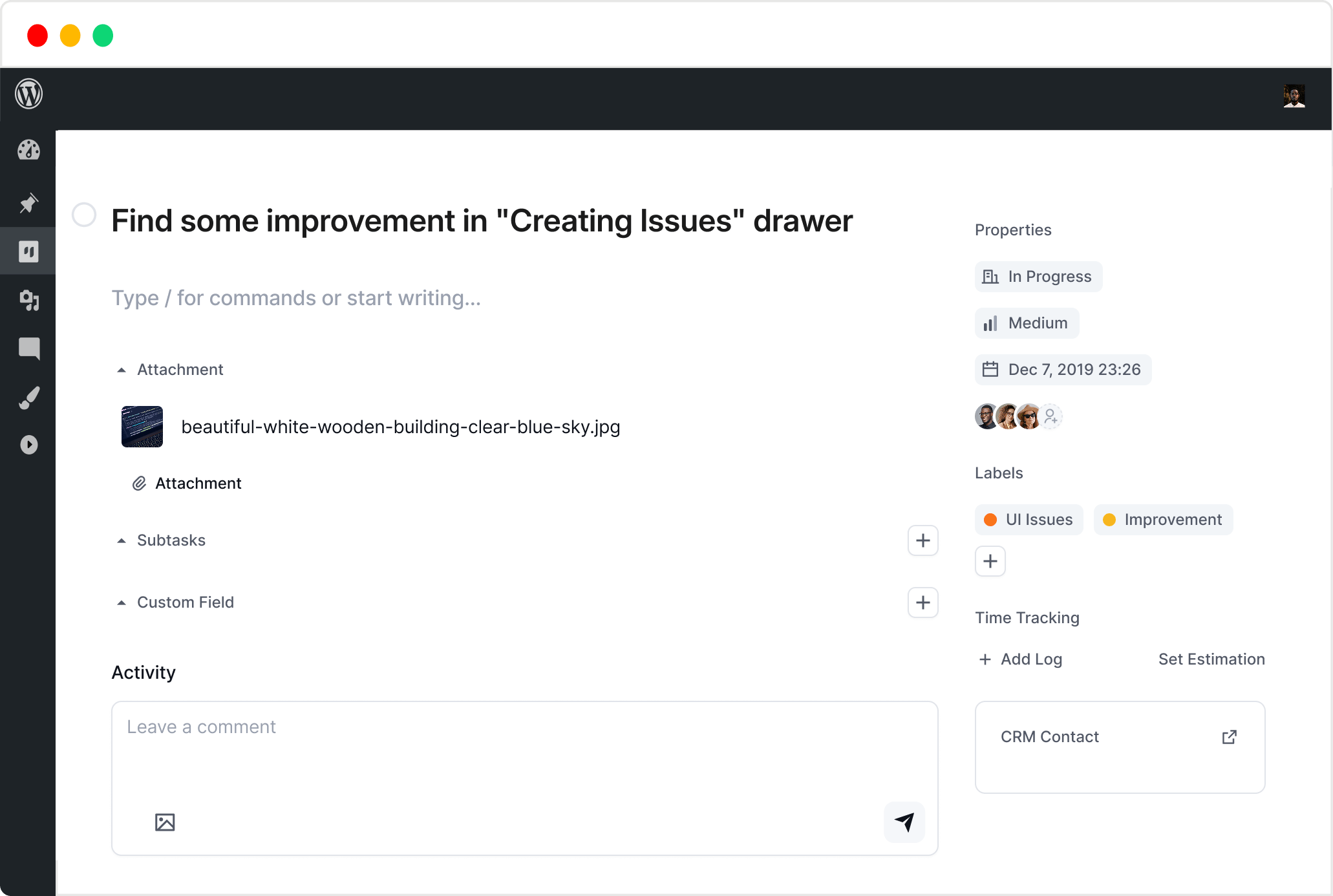The width and height of the screenshot is (1333, 896).
Task: Send the comment with paper plane button
Action: pyautogui.click(x=904, y=822)
